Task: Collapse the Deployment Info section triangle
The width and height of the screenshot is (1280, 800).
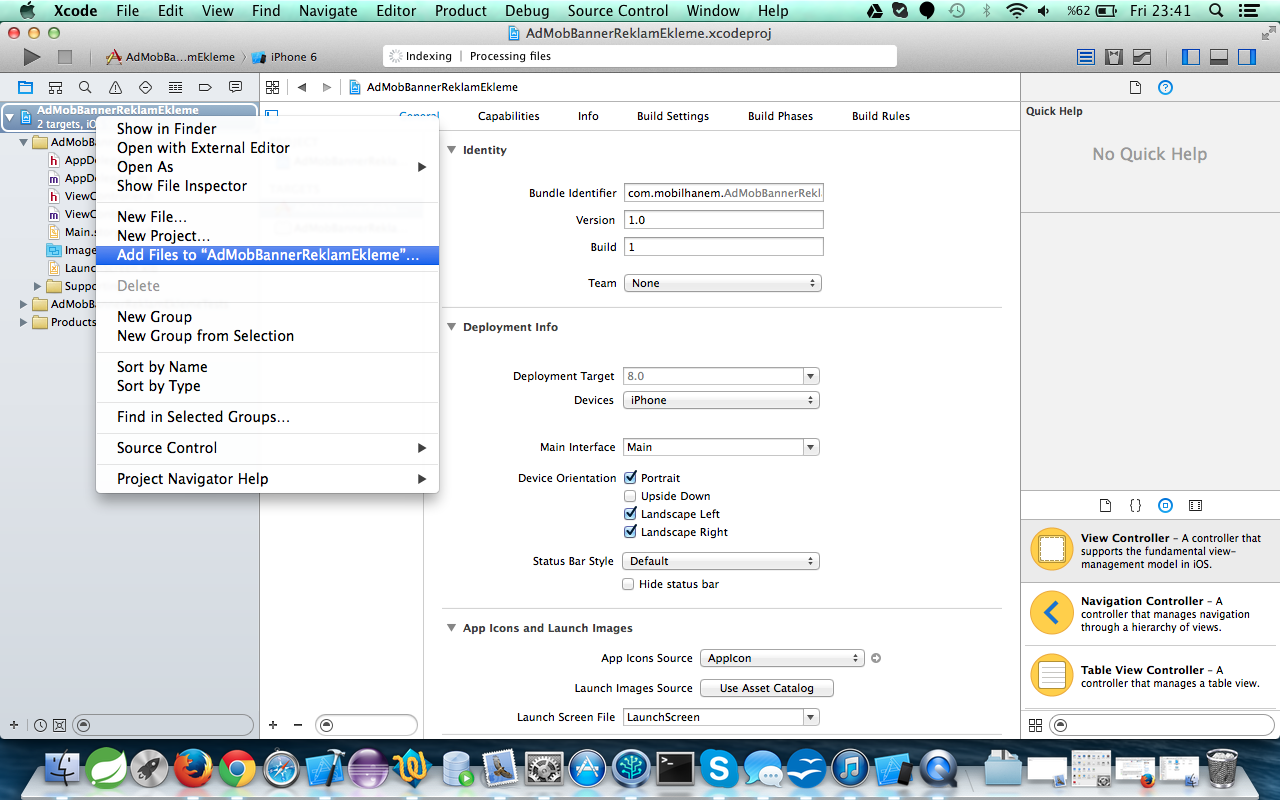Action: (451, 327)
